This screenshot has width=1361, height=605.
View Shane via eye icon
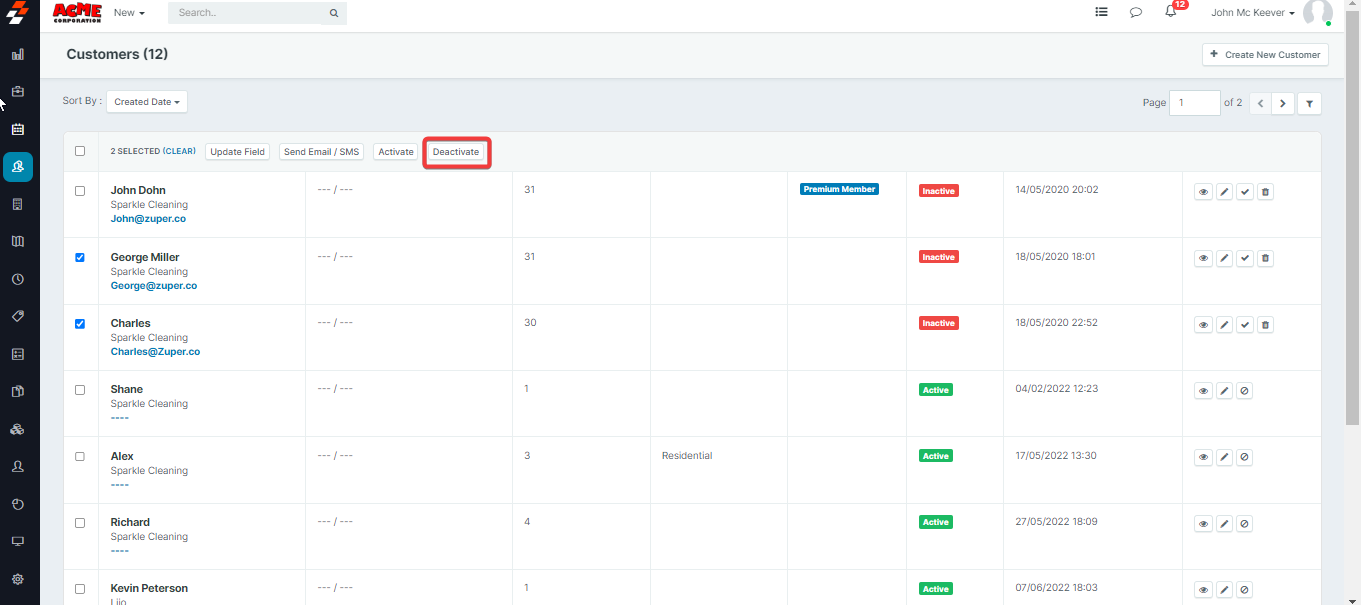pyautogui.click(x=1203, y=391)
